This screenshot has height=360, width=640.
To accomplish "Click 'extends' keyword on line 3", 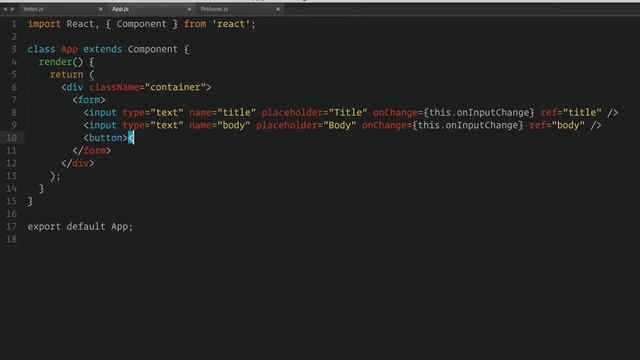I will pos(102,49).
